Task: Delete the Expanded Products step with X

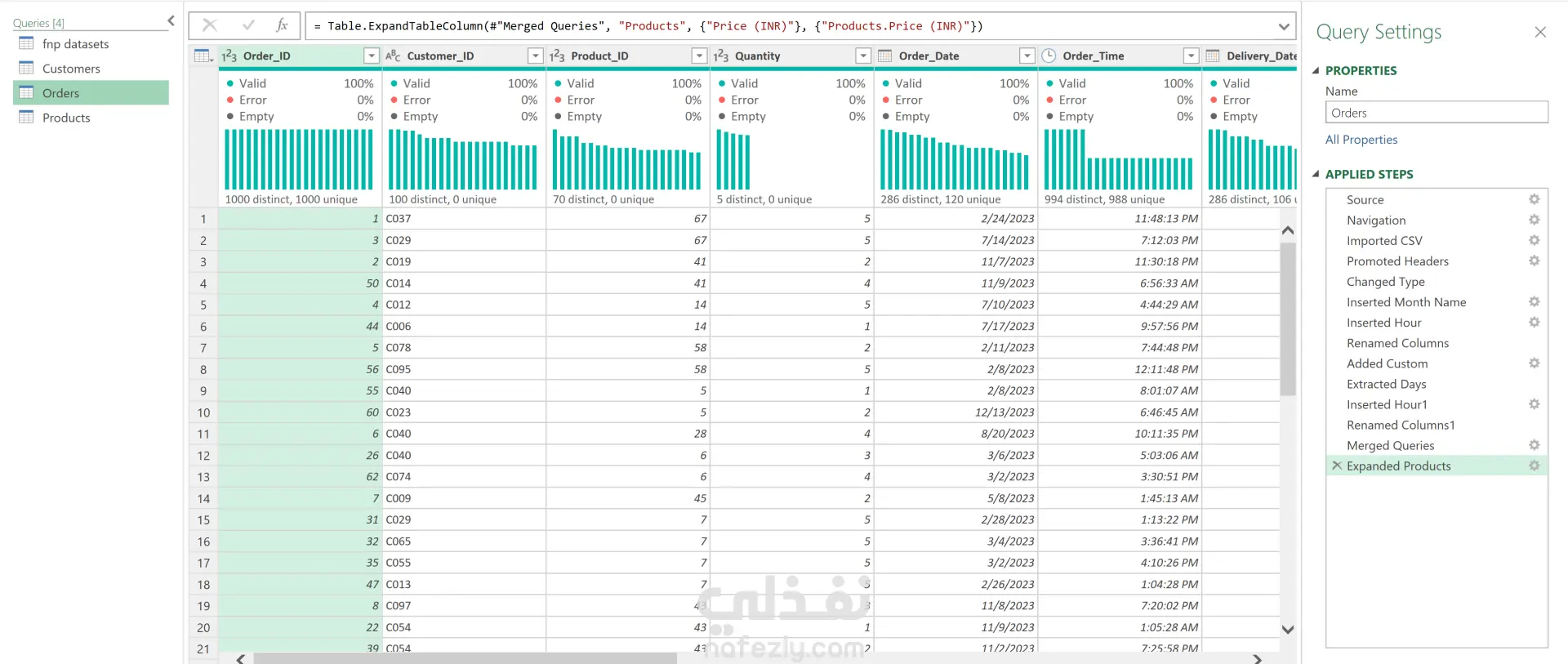Action: [x=1337, y=466]
